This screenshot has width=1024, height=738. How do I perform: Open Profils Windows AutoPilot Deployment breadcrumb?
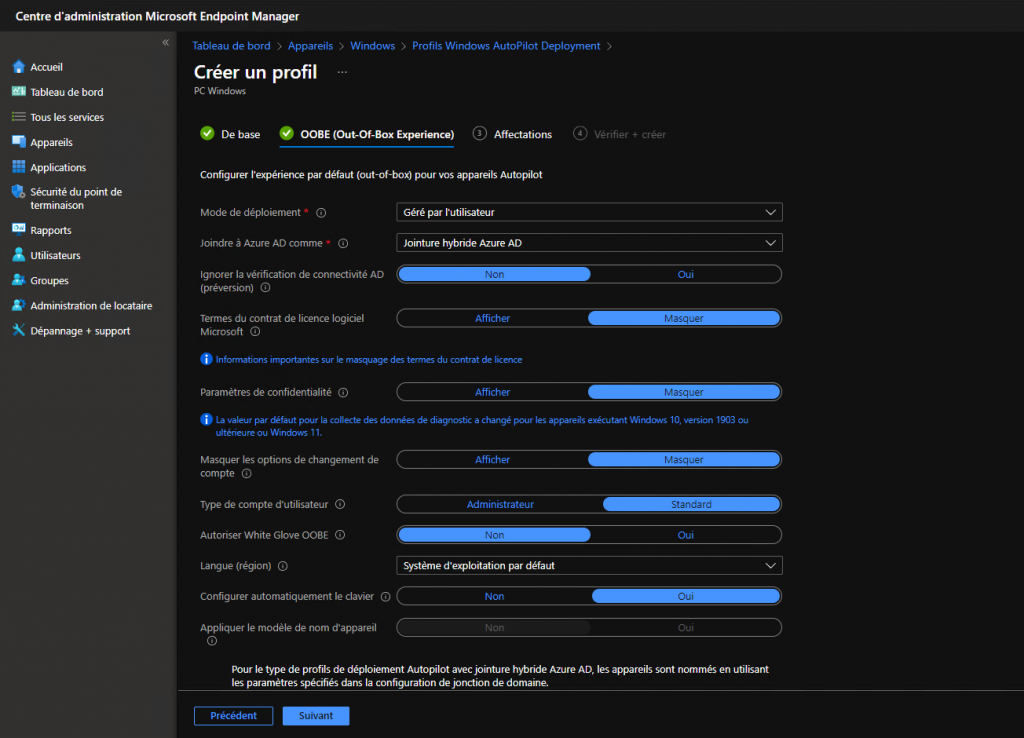506,46
